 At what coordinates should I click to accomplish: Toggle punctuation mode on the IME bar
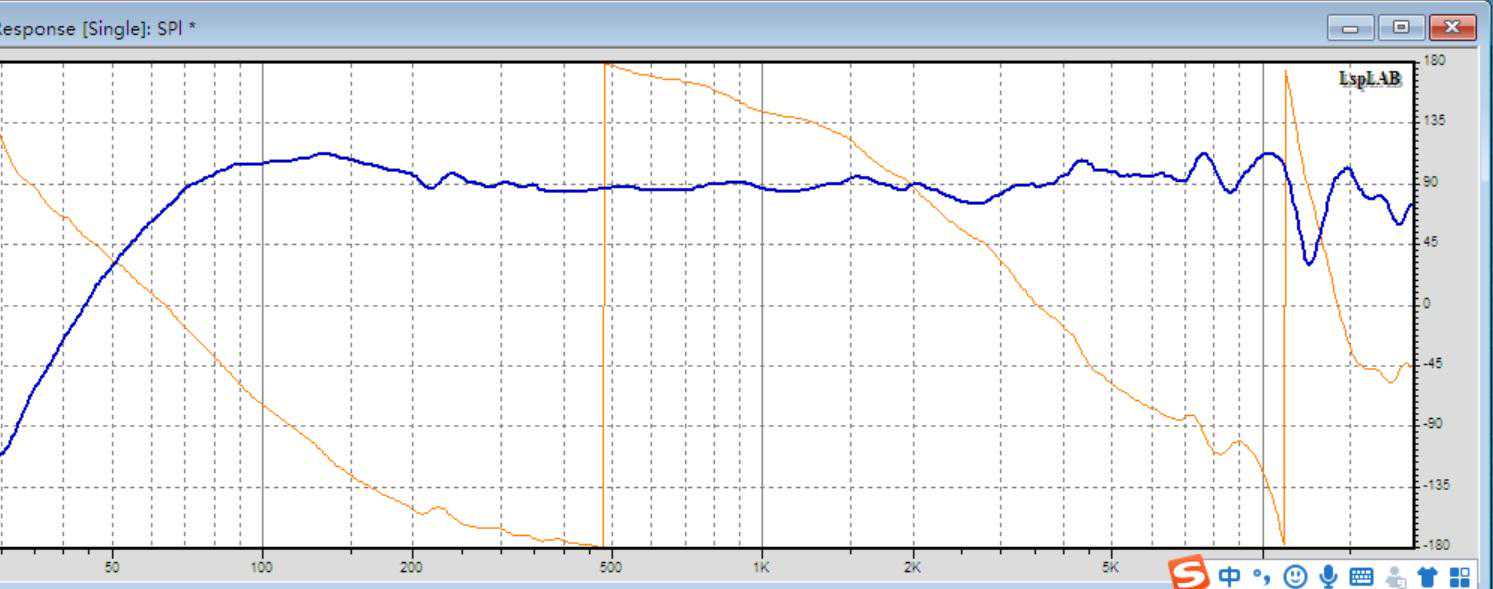click(x=1262, y=576)
